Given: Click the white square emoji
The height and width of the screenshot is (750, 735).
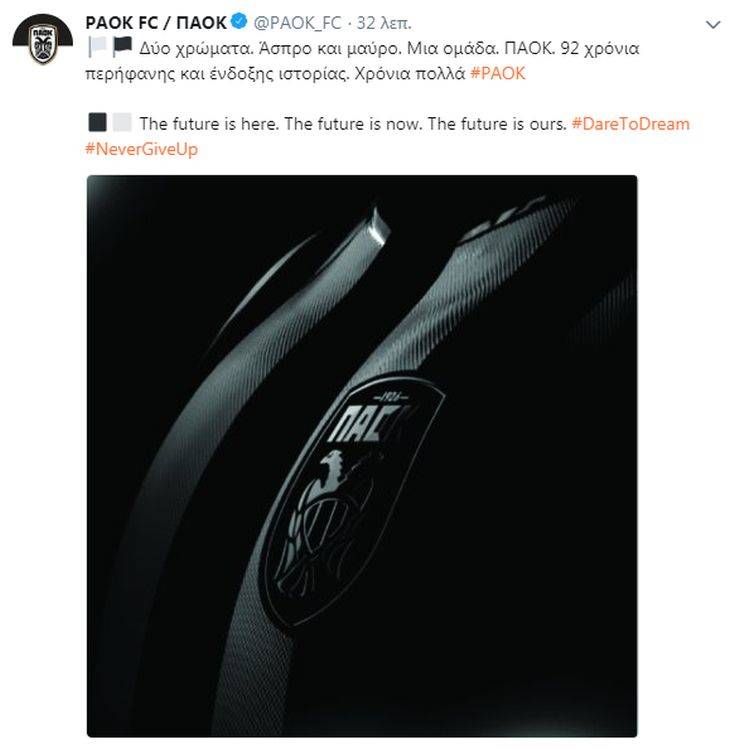Looking at the screenshot, I should coord(122,122).
